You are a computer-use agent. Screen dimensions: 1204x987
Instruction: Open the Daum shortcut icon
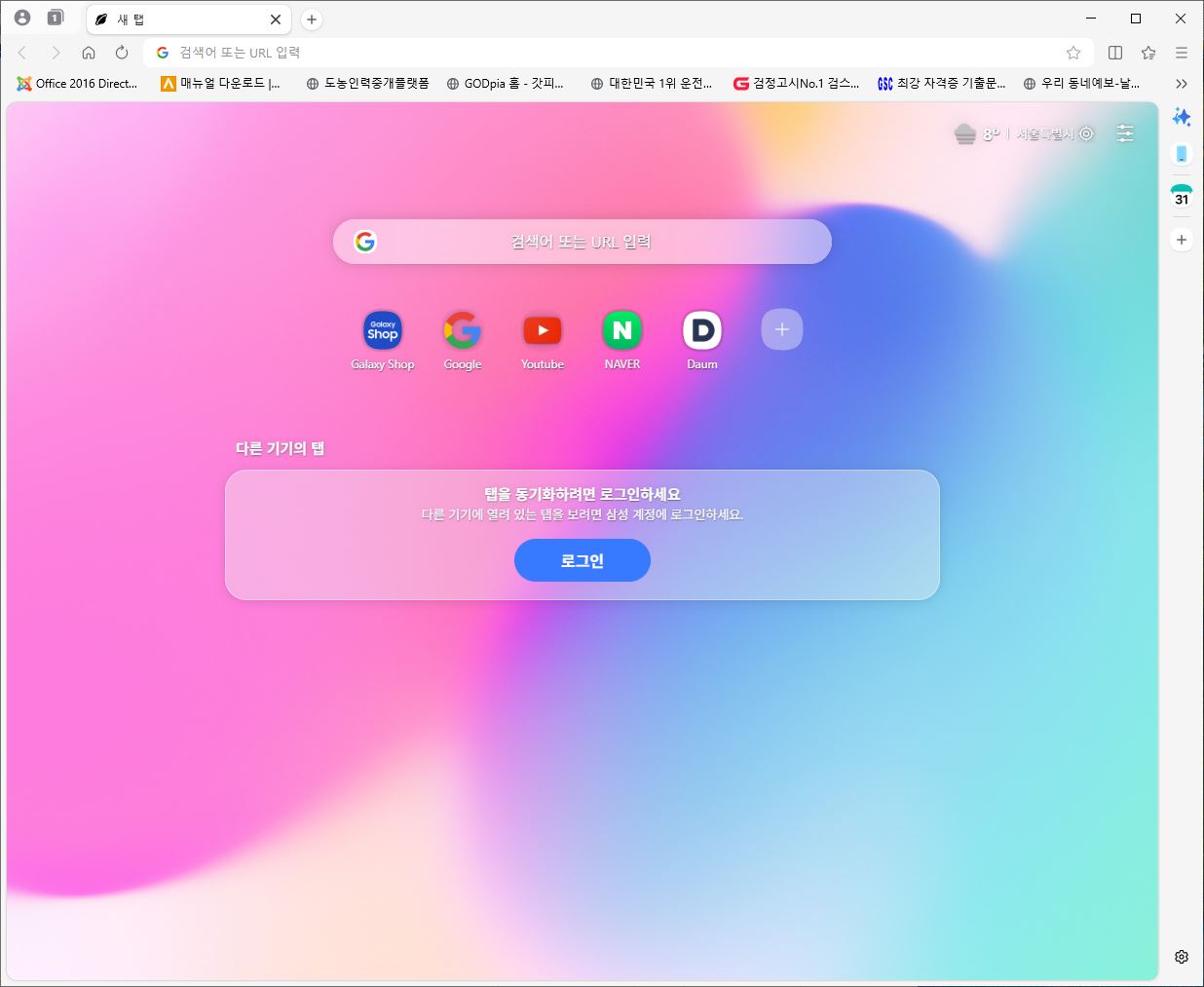[701, 331]
